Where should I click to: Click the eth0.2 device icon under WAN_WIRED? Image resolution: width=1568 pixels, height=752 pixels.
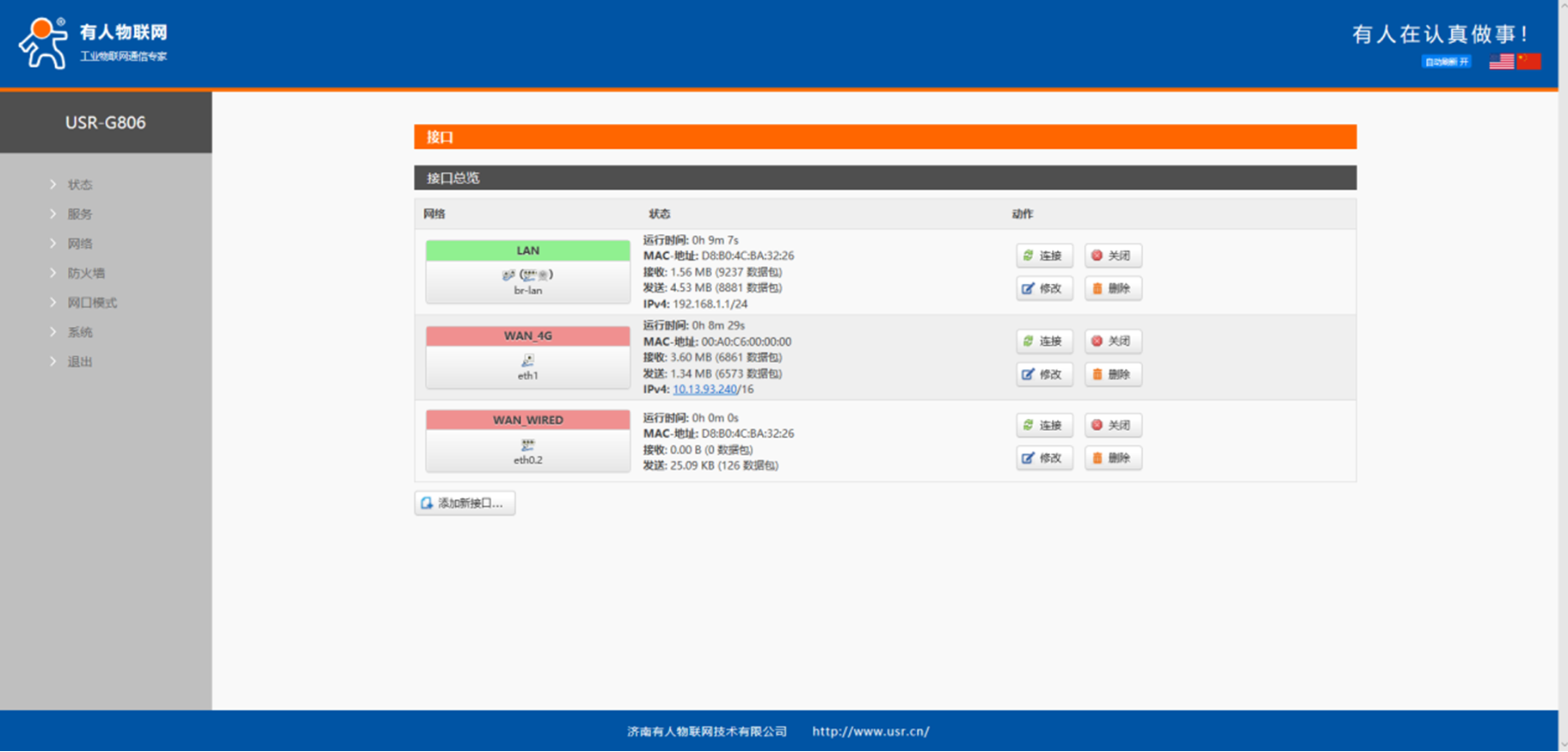[x=527, y=445]
